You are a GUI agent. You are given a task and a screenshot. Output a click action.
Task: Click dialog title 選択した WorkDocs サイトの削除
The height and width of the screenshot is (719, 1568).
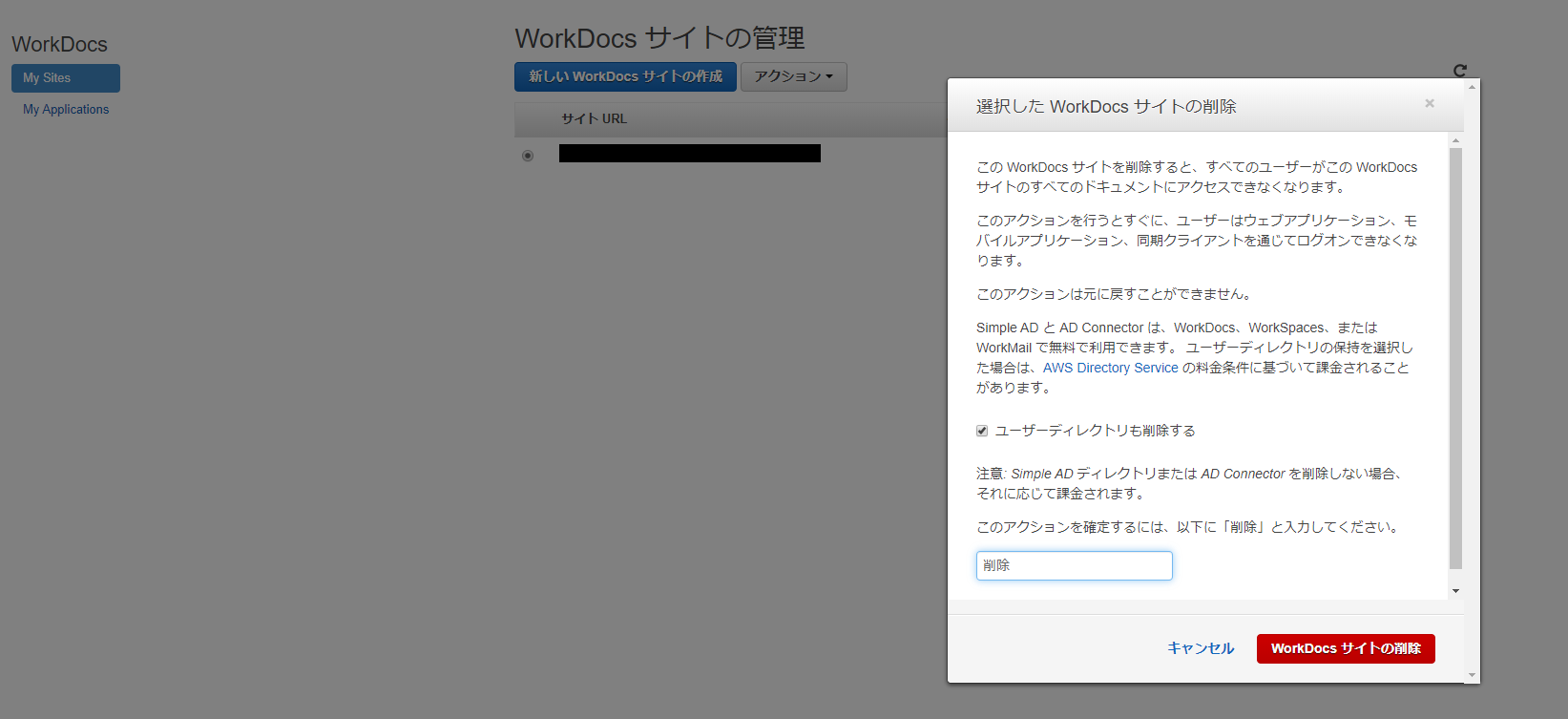[1106, 107]
